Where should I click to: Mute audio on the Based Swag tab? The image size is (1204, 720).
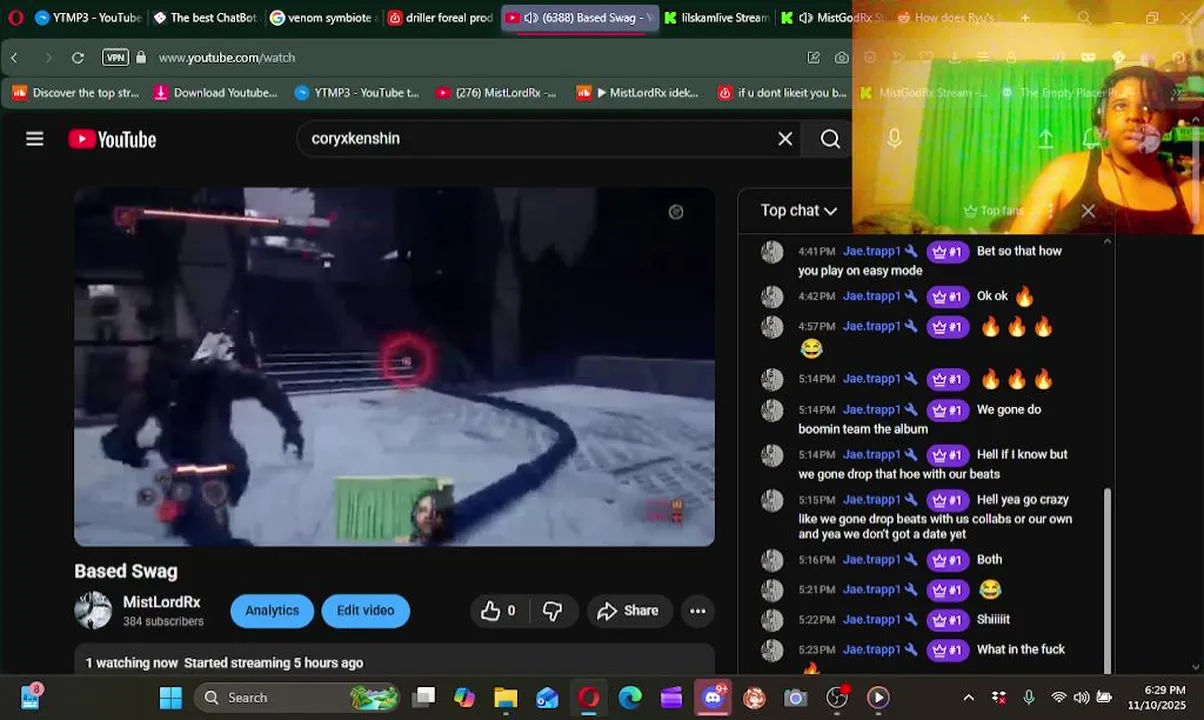click(531, 18)
